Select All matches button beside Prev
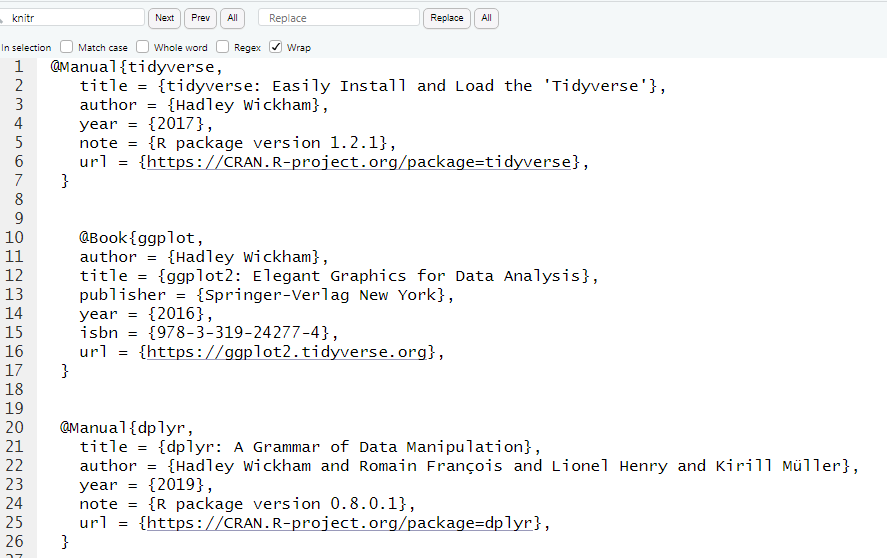 pos(232,18)
